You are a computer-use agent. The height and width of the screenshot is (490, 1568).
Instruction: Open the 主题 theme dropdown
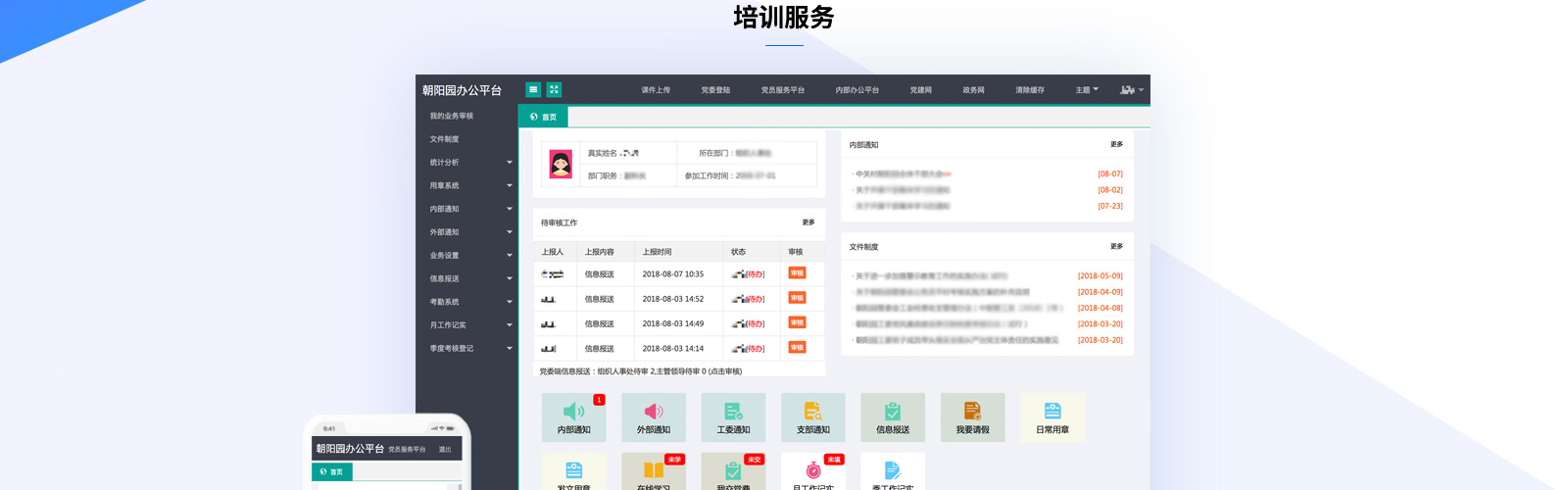point(1087,90)
